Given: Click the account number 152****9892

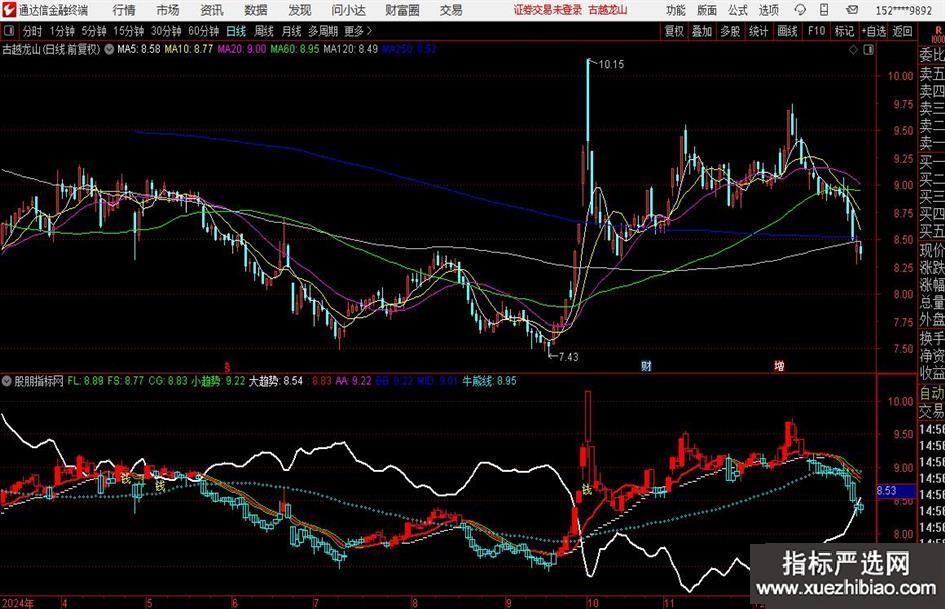Looking at the screenshot, I should [x=903, y=10].
